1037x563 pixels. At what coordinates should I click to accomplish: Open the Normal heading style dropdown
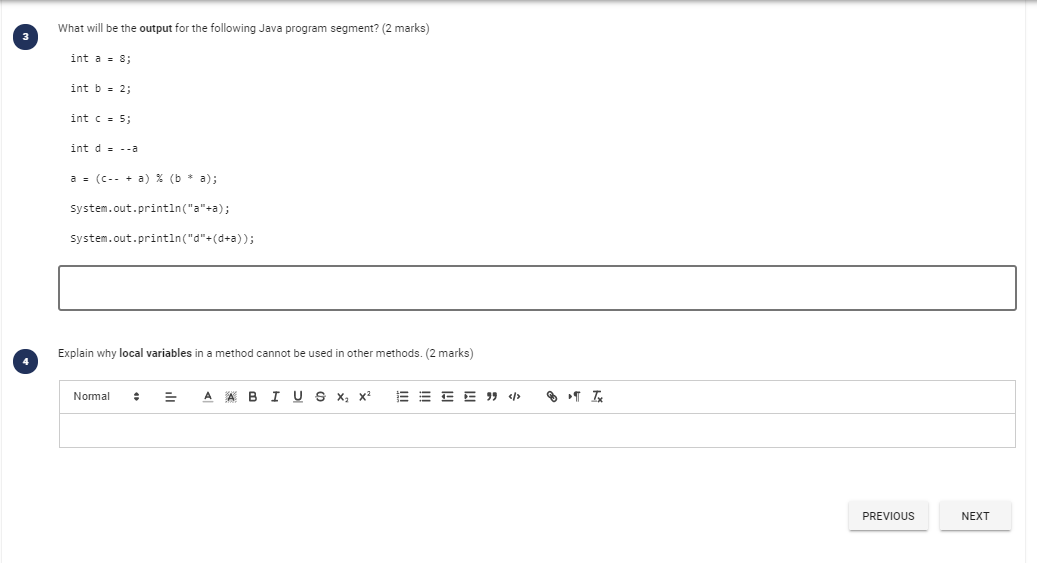pos(106,396)
